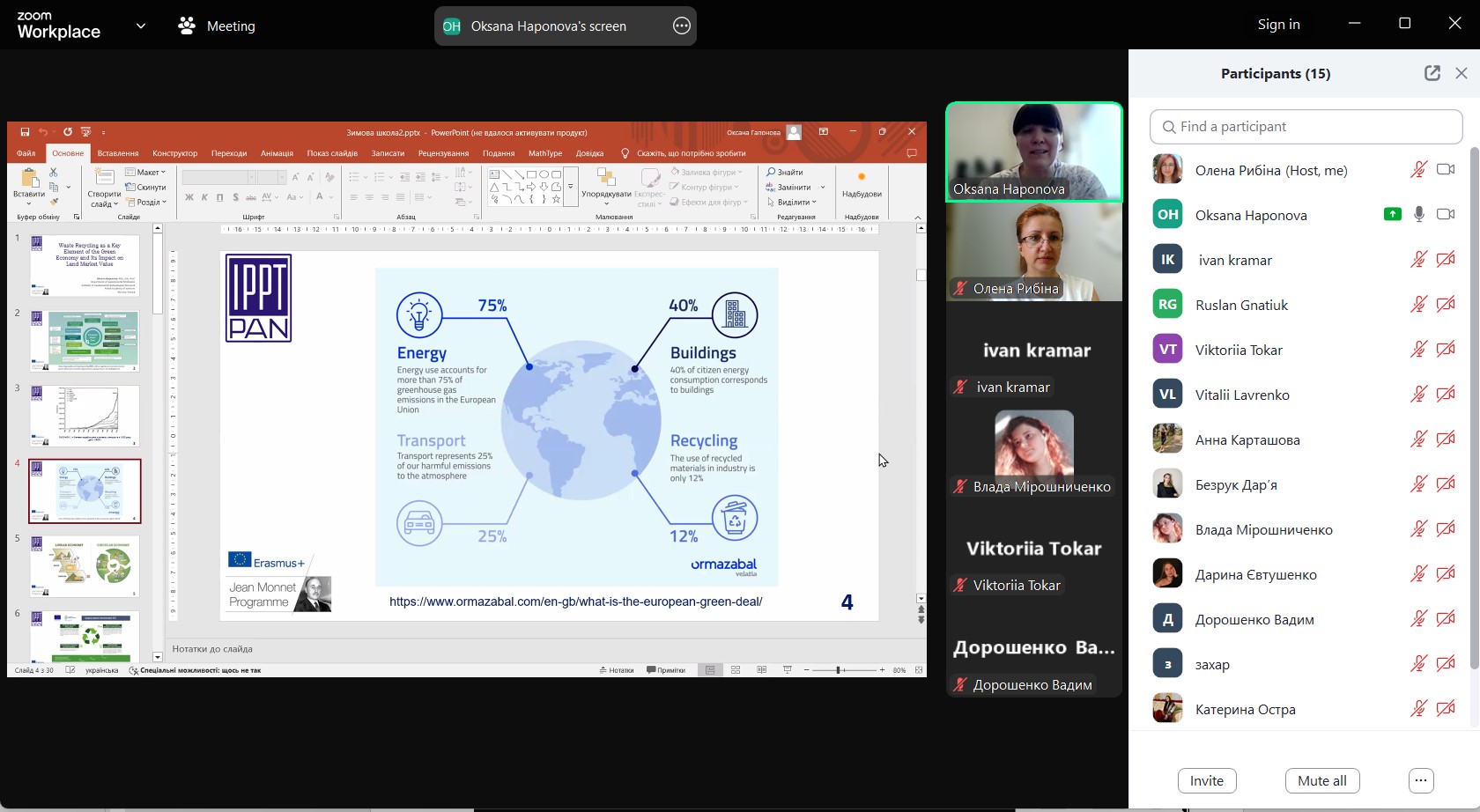The height and width of the screenshot is (812, 1480).
Task: Switch to reading view icon in status bar
Action: [762, 670]
